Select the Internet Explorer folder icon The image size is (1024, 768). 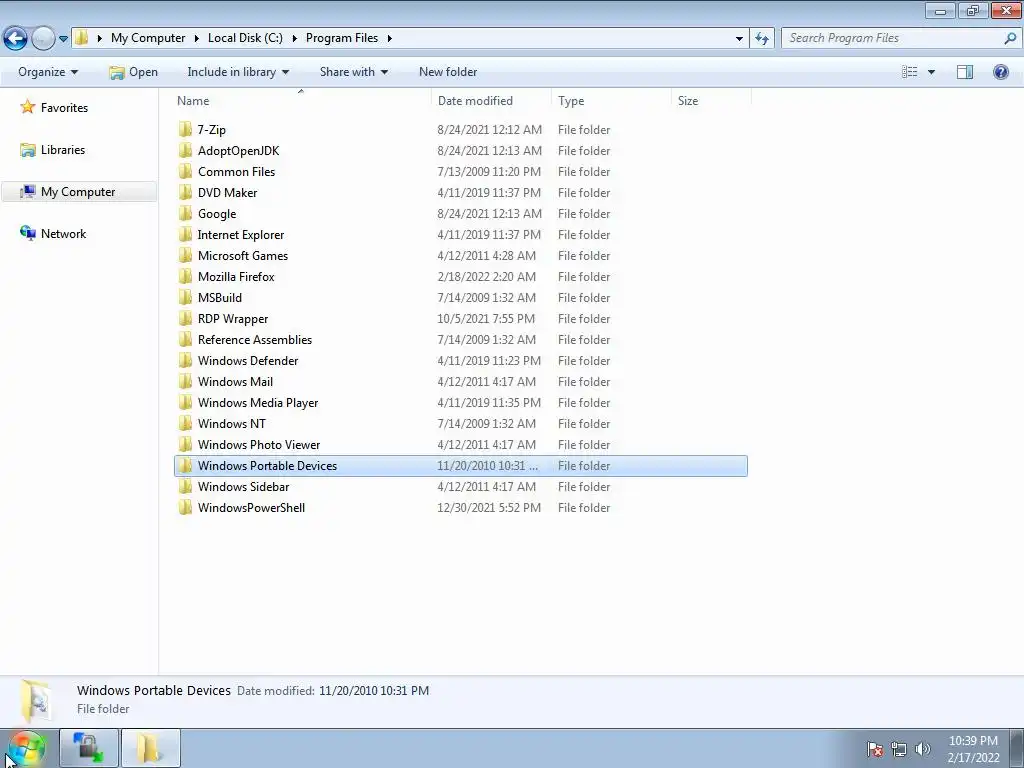click(185, 234)
